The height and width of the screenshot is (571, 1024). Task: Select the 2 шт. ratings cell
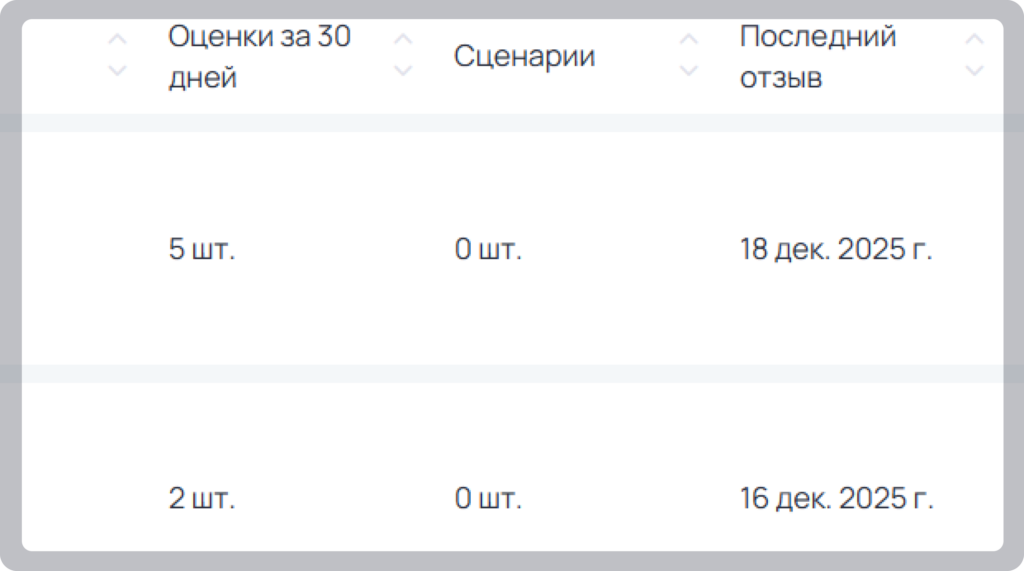coord(201,498)
